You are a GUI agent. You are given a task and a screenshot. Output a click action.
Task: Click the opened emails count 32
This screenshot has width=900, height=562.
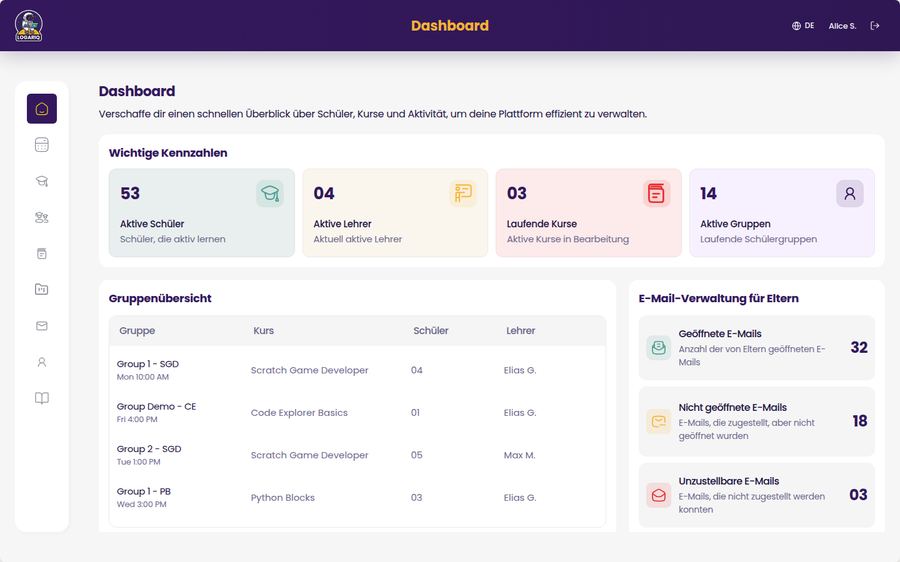[859, 347]
